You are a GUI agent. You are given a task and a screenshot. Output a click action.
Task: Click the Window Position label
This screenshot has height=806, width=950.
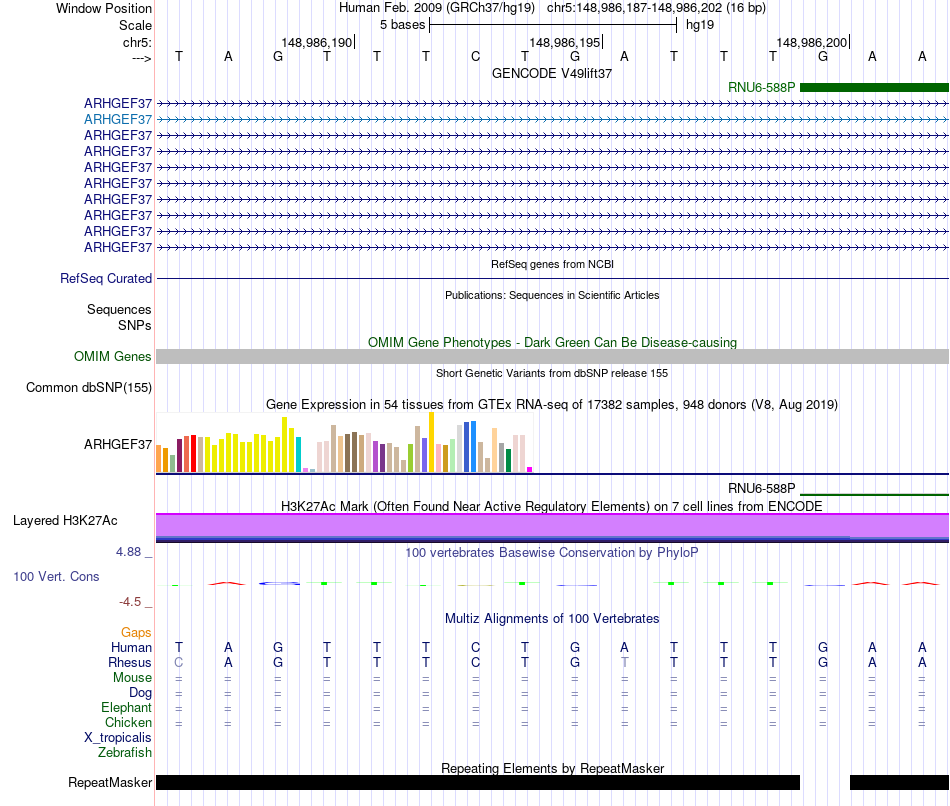pyautogui.click(x=104, y=8)
